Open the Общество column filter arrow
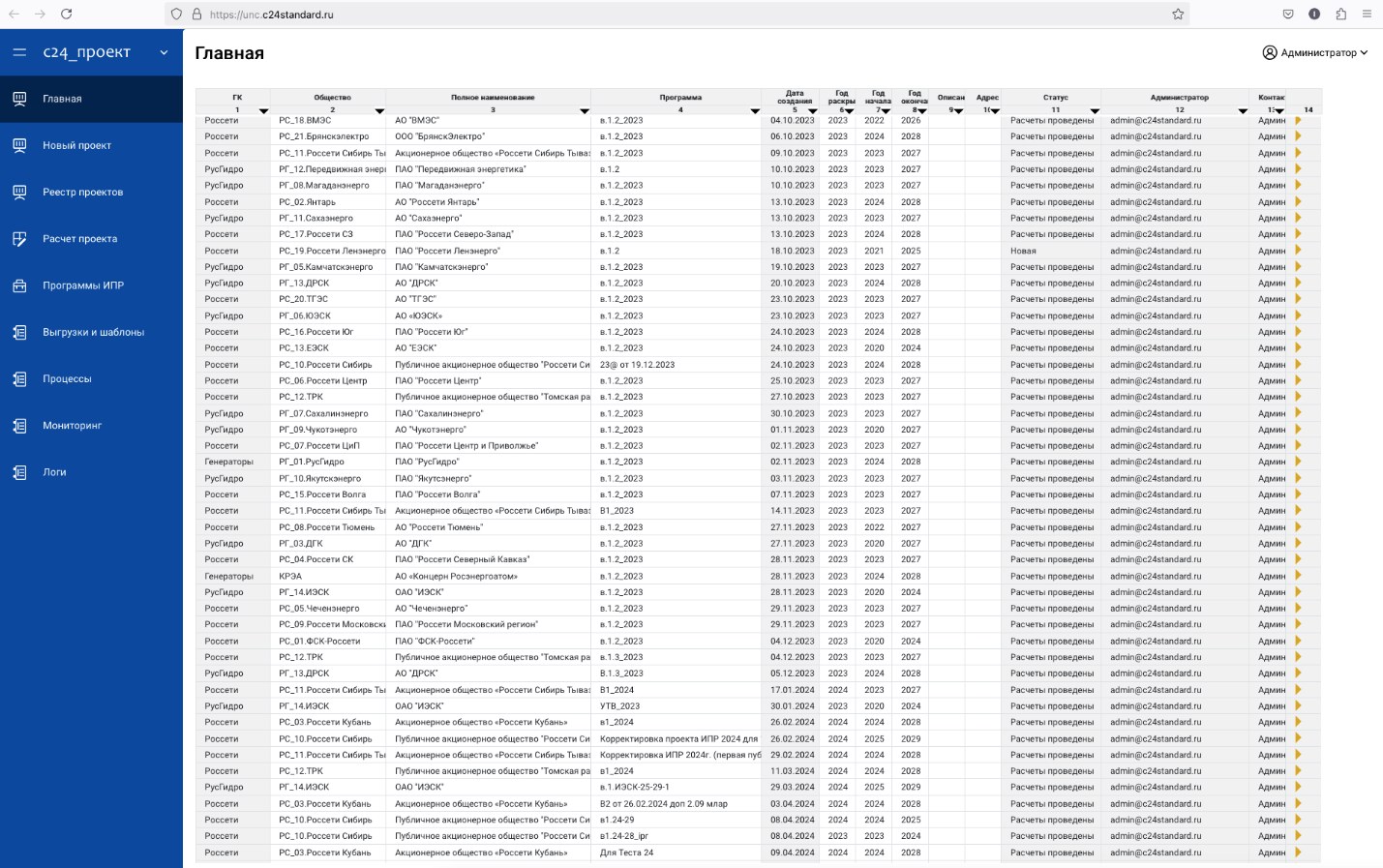This screenshot has width=1383, height=868. [x=379, y=111]
